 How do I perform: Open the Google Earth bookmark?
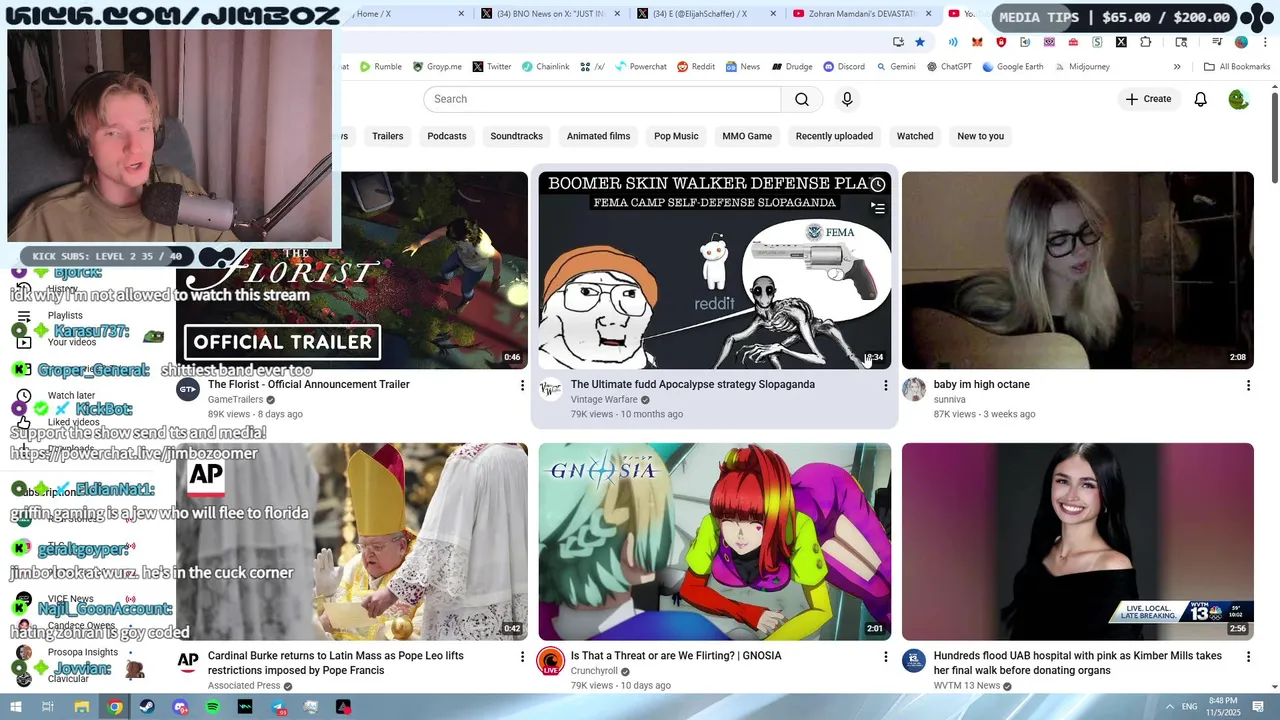[1013, 67]
